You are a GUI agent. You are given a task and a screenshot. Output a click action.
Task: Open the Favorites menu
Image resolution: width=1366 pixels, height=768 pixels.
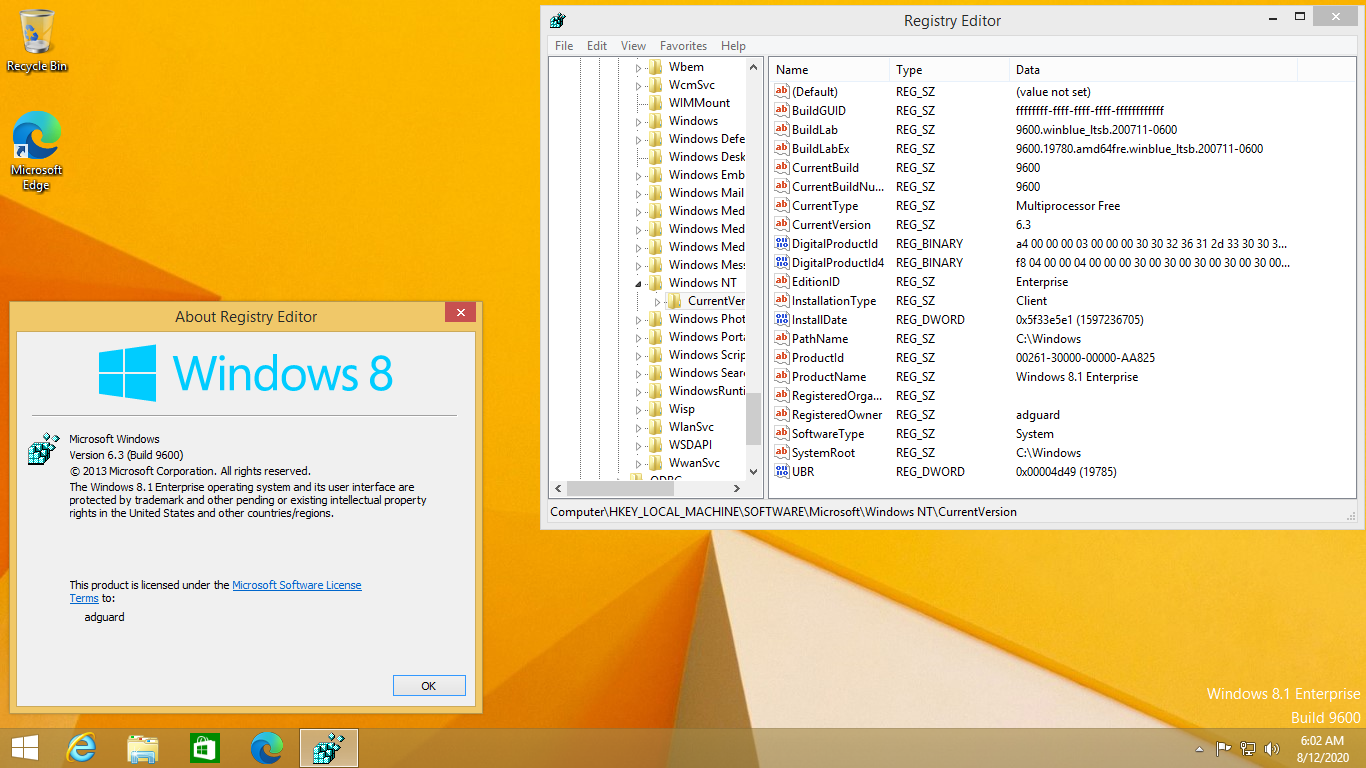(x=683, y=46)
